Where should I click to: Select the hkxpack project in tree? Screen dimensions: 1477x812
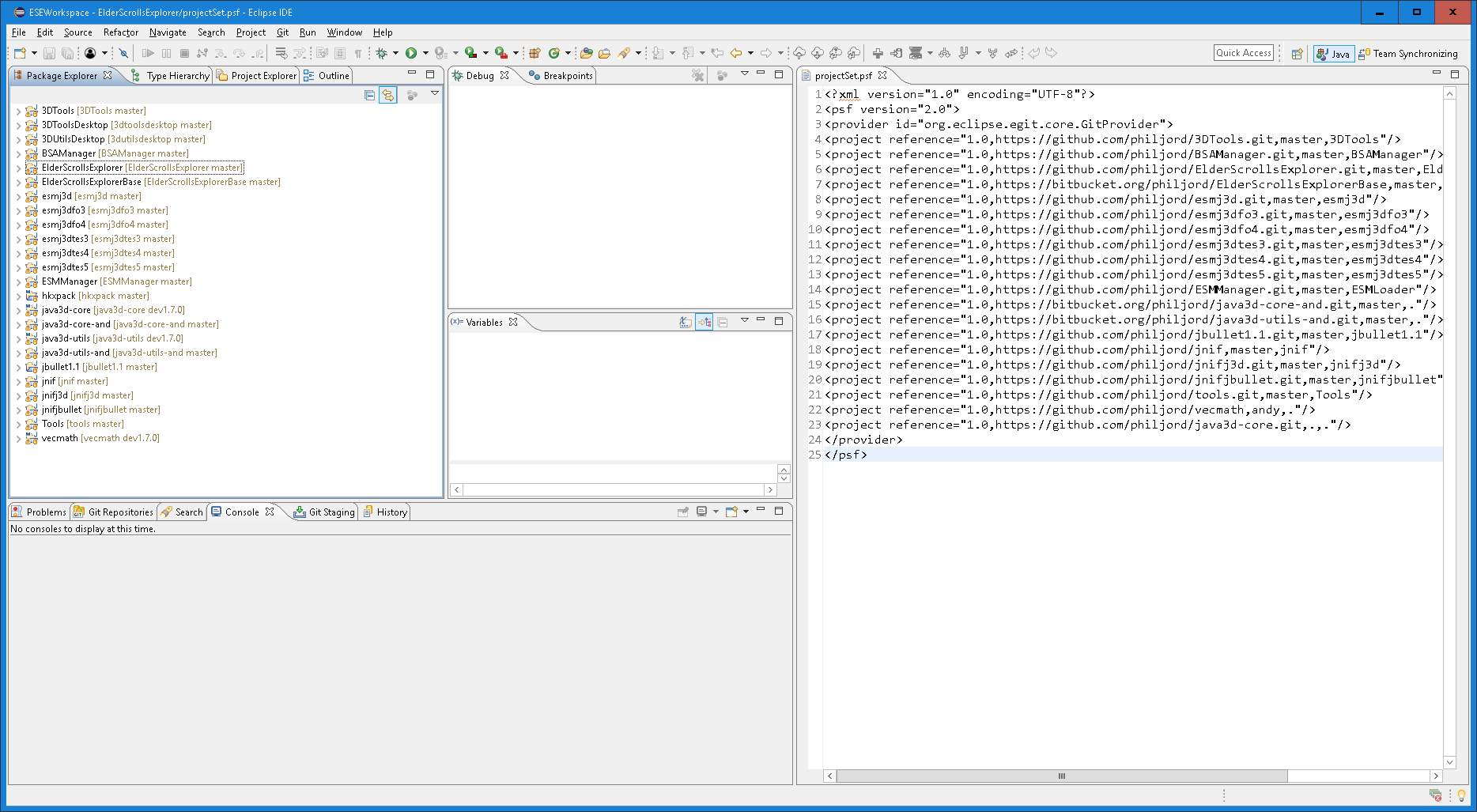pyautogui.click(x=88, y=296)
